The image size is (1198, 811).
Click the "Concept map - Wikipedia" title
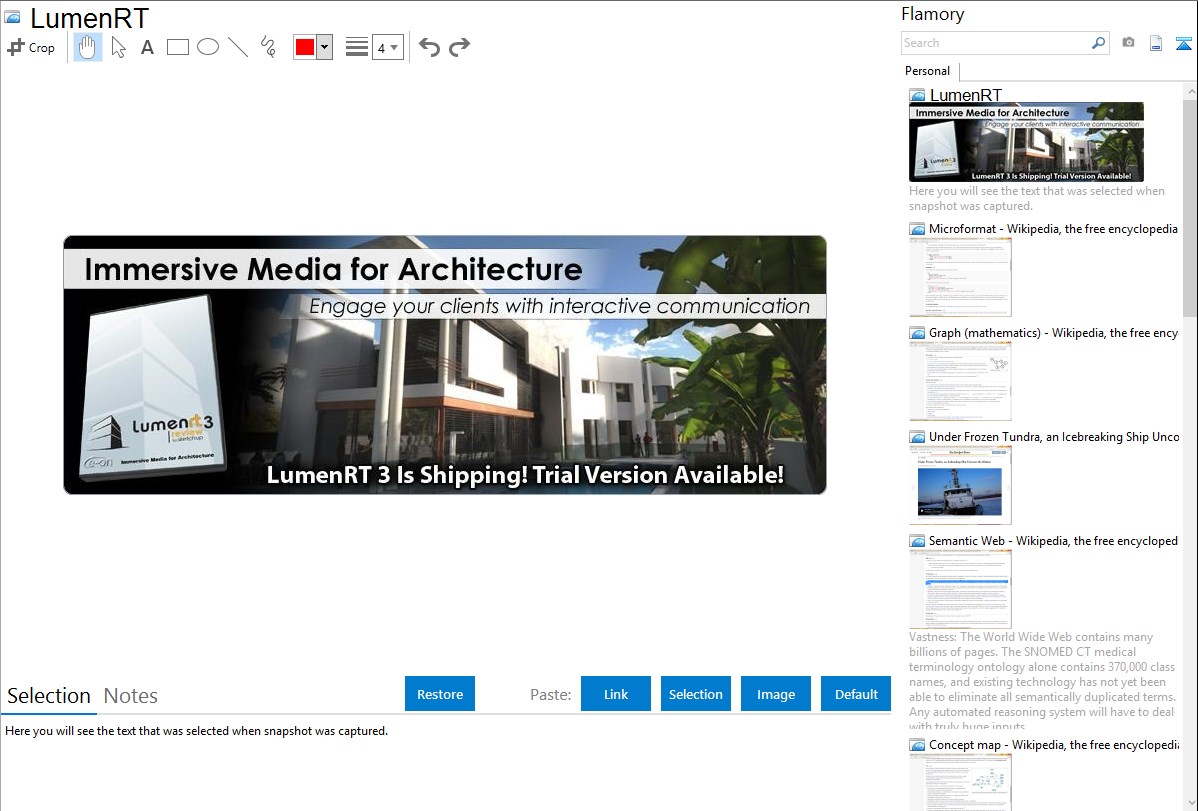[x=1053, y=745]
